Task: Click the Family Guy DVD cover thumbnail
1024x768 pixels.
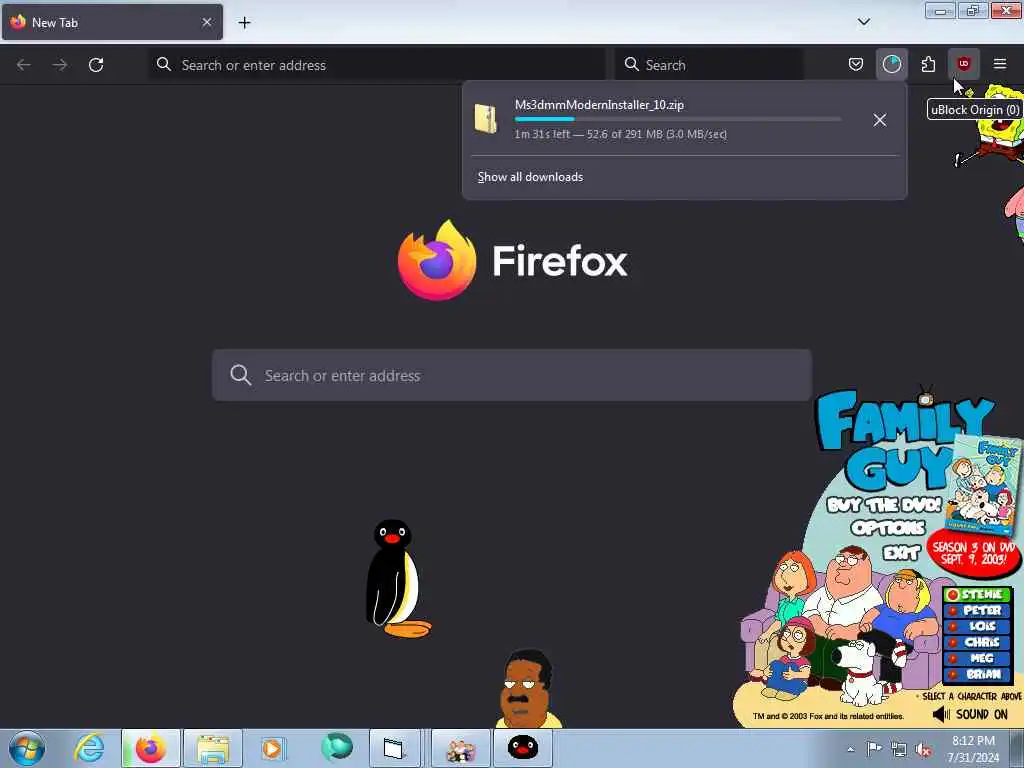Action: point(983,485)
